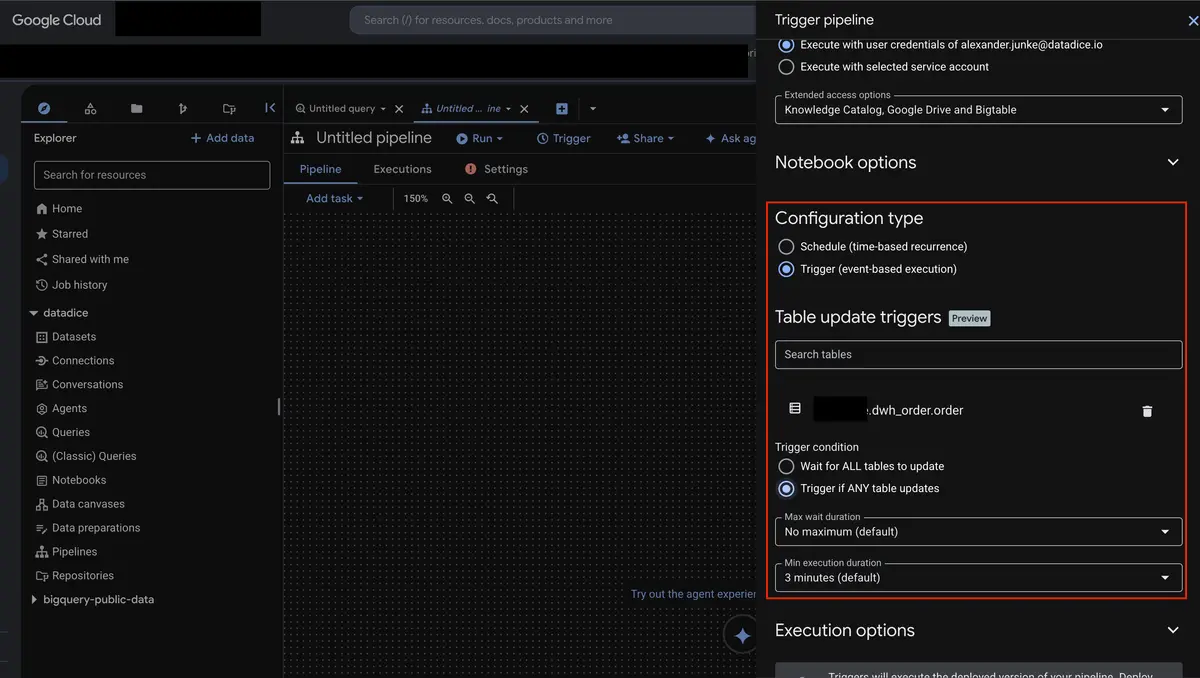Image resolution: width=1200 pixels, height=678 pixels.
Task: Click the zoom out magnifier icon
Action: (470, 199)
